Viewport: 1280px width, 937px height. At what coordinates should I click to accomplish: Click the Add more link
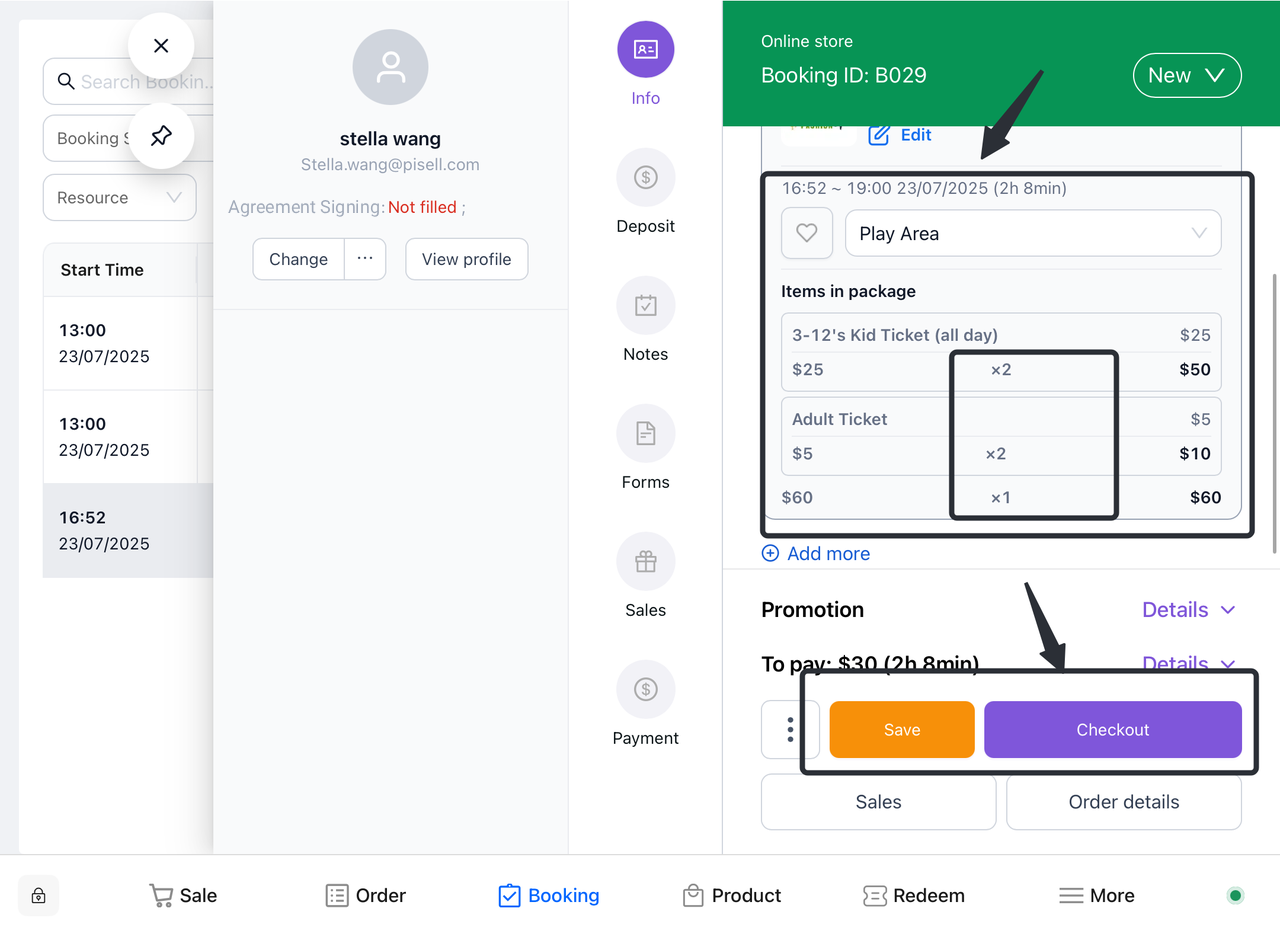[816, 554]
